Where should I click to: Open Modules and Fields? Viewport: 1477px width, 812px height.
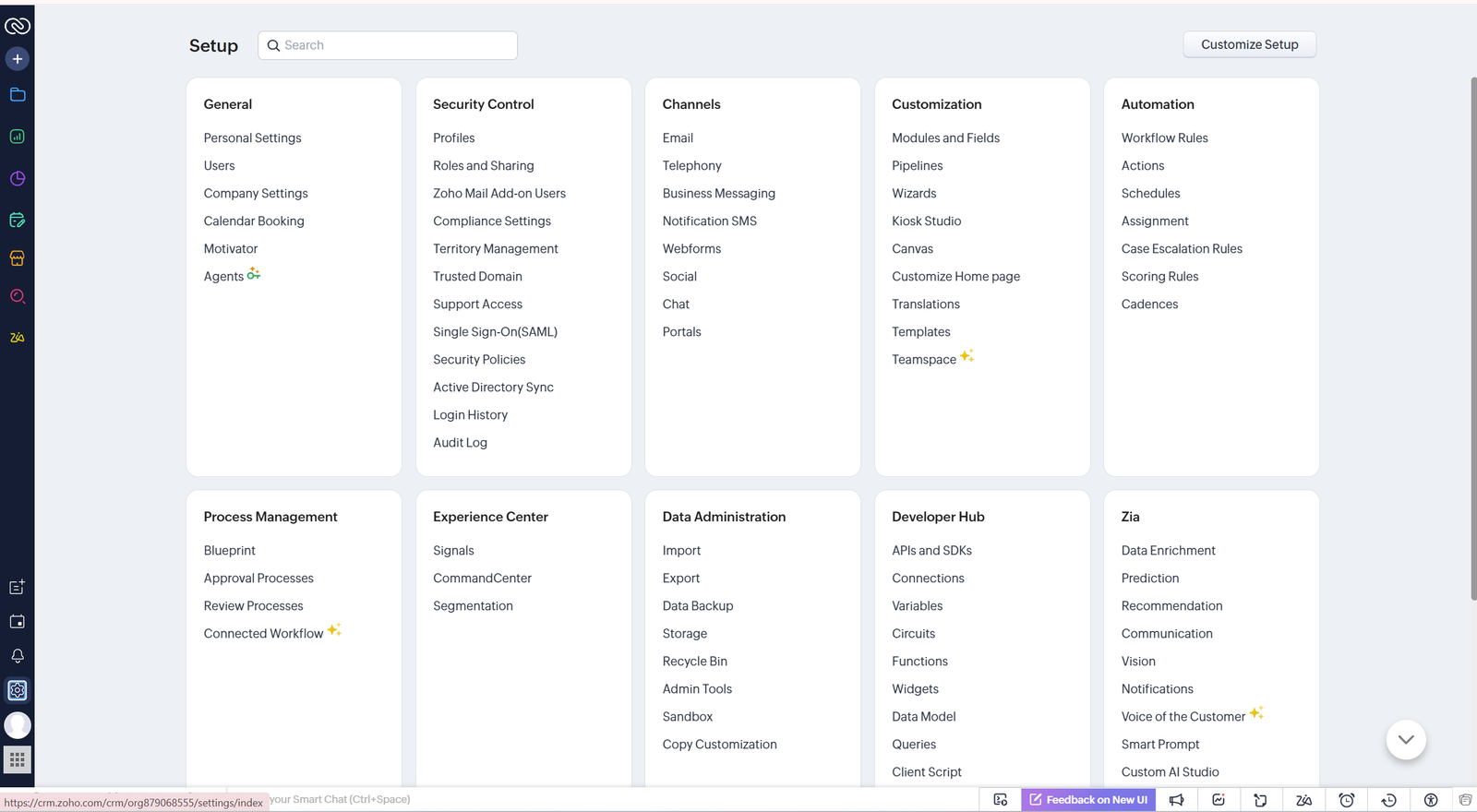(945, 138)
